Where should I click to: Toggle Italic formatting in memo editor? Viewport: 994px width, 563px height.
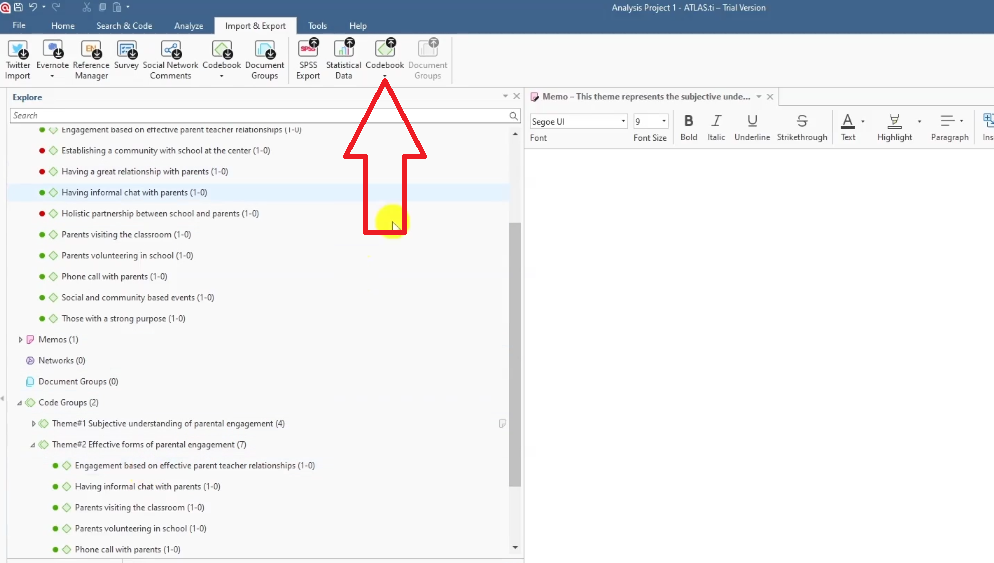716,121
